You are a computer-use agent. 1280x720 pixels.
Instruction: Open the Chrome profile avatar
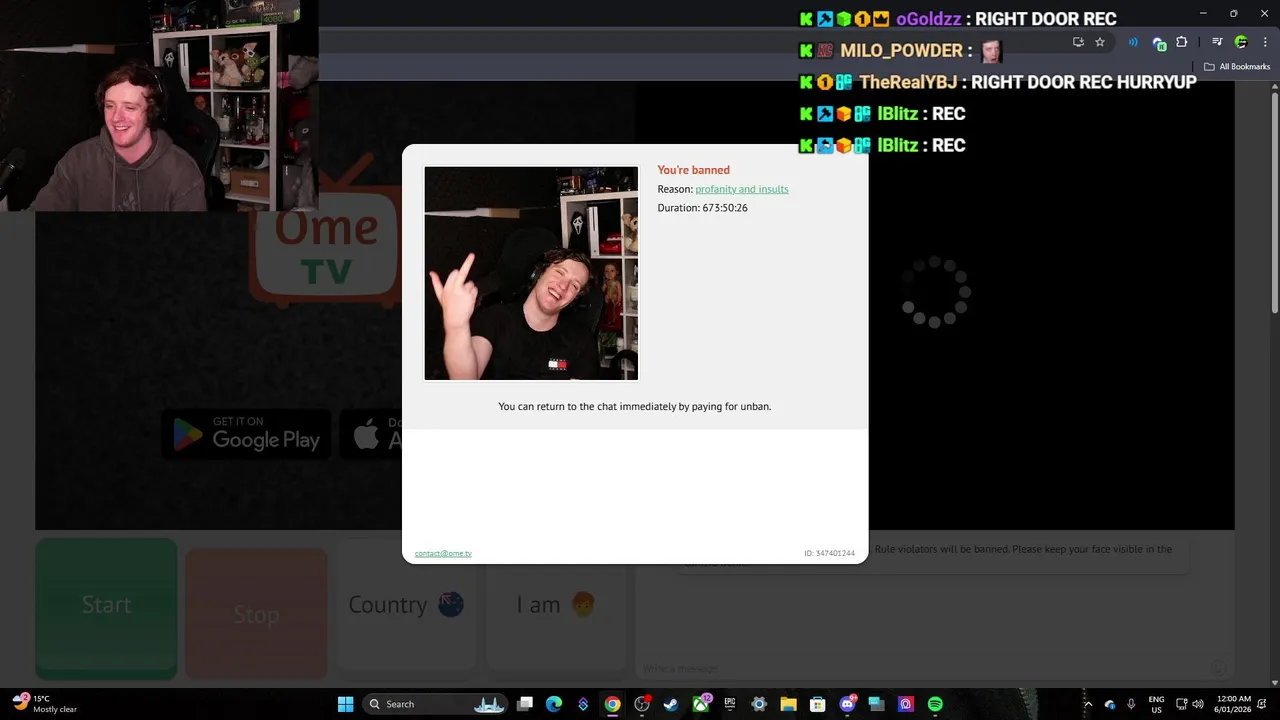click(1241, 42)
